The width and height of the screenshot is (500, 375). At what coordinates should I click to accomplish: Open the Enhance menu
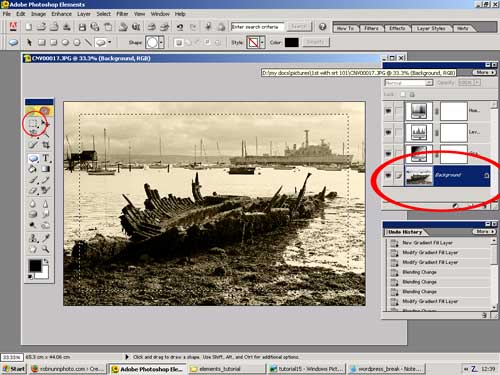(61, 14)
